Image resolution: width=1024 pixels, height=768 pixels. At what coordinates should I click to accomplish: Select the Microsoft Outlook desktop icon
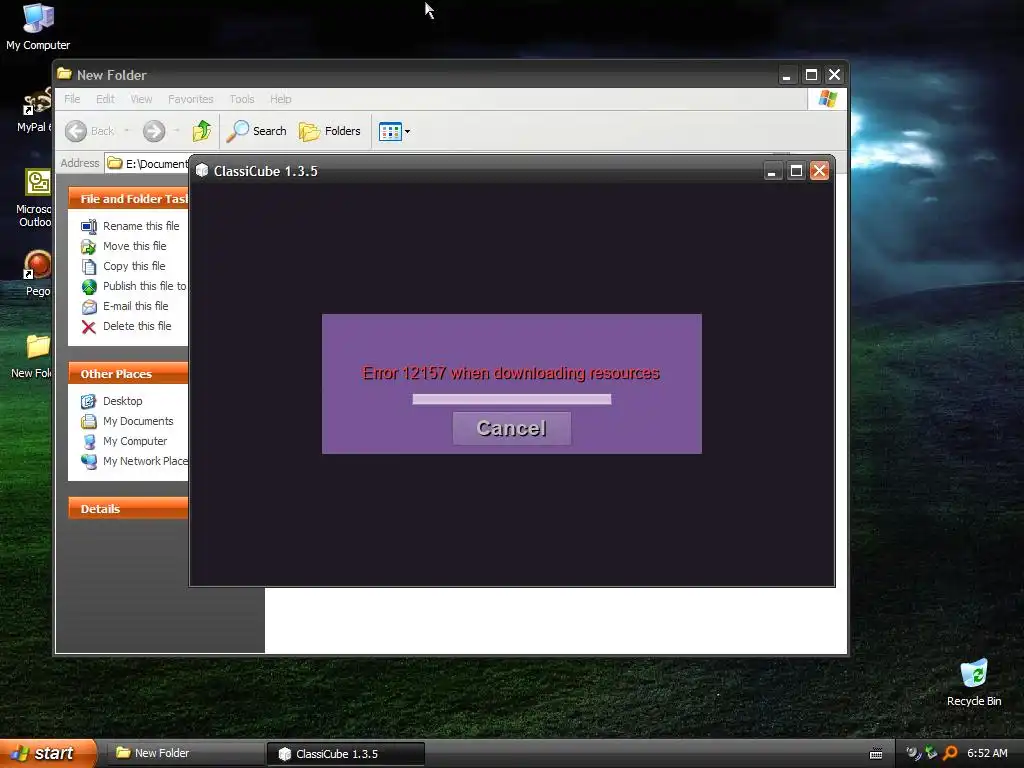[x=34, y=198]
